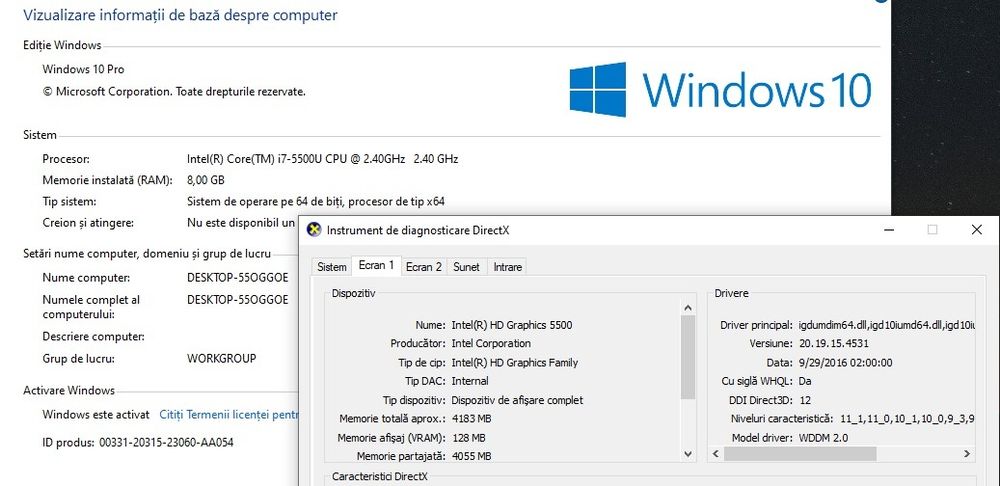The image size is (1000, 486).
Task: Close the DirectX diagnostic window
Action: click(976, 230)
